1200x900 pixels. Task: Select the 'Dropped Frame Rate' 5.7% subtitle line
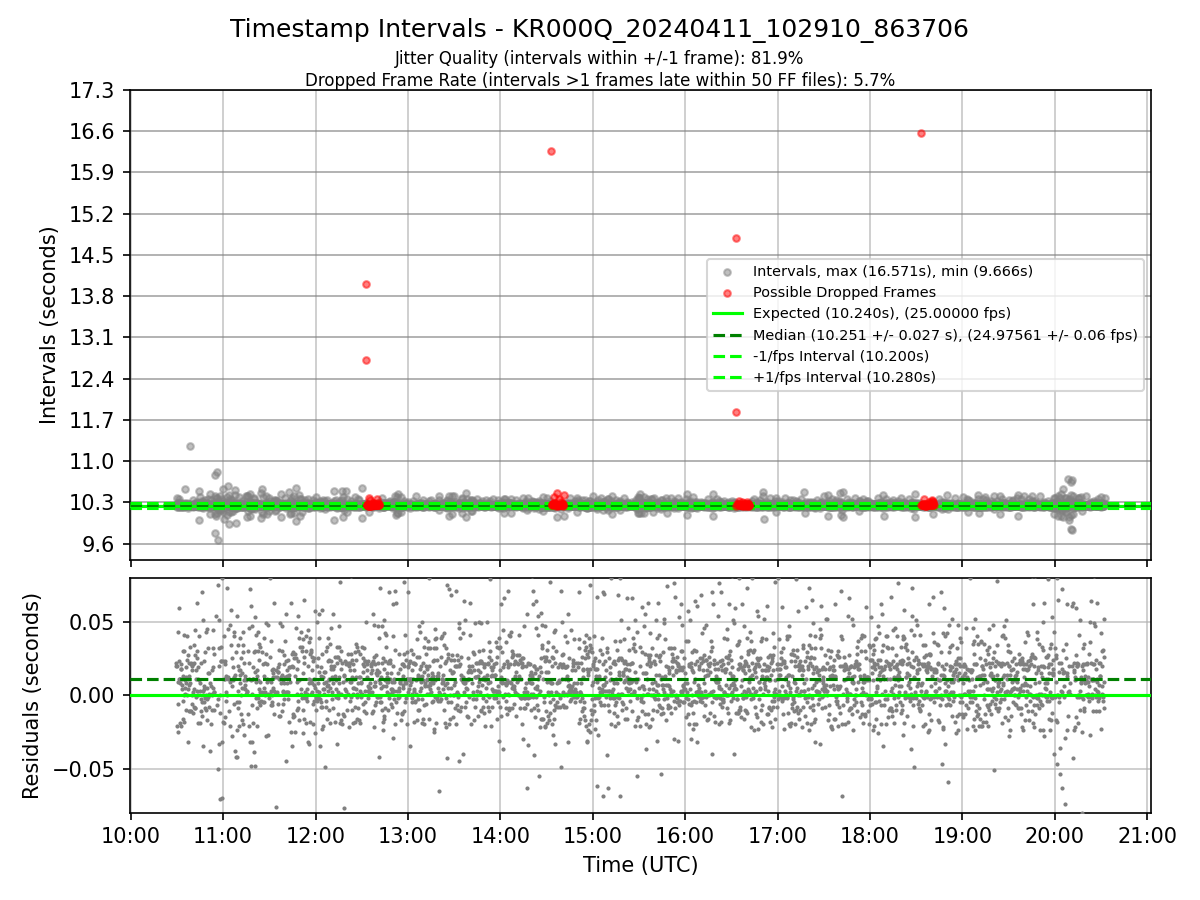pos(599,80)
